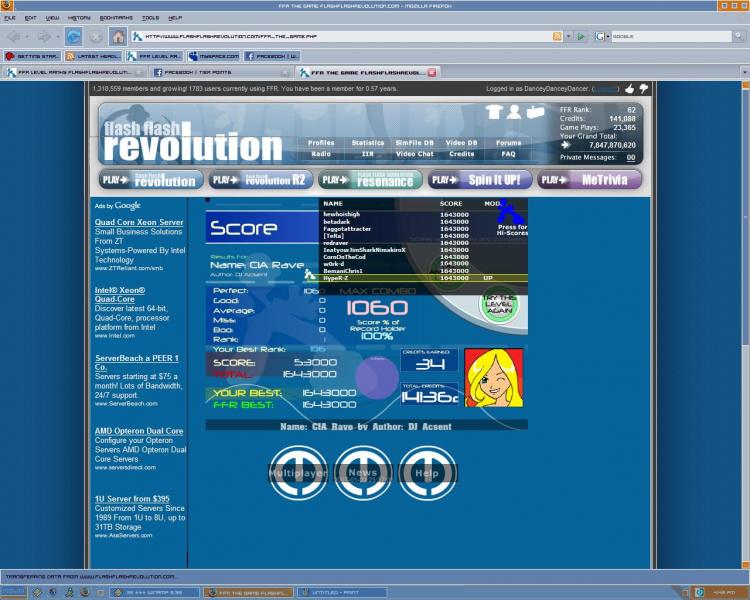Go back with the browser Back arrow
Image resolution: width=750 pixels, height=600 pixels.
pyautogui.click(x=14, y=36)
